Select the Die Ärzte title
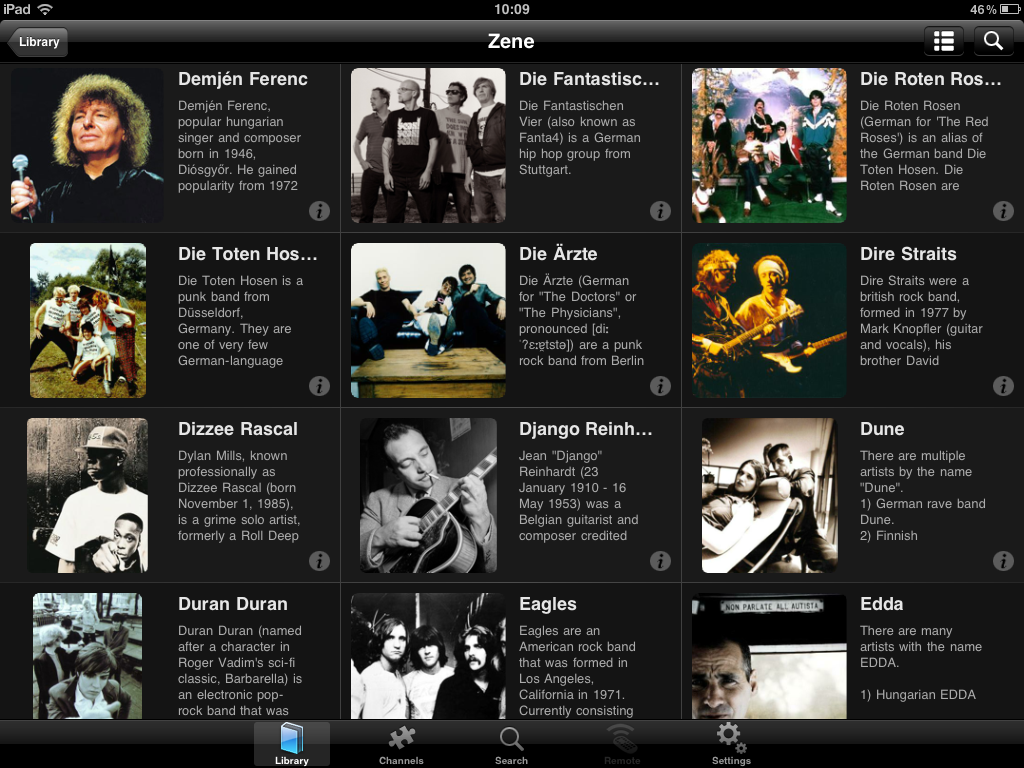This screenshot has height=768, width=1024. [558, 254]
